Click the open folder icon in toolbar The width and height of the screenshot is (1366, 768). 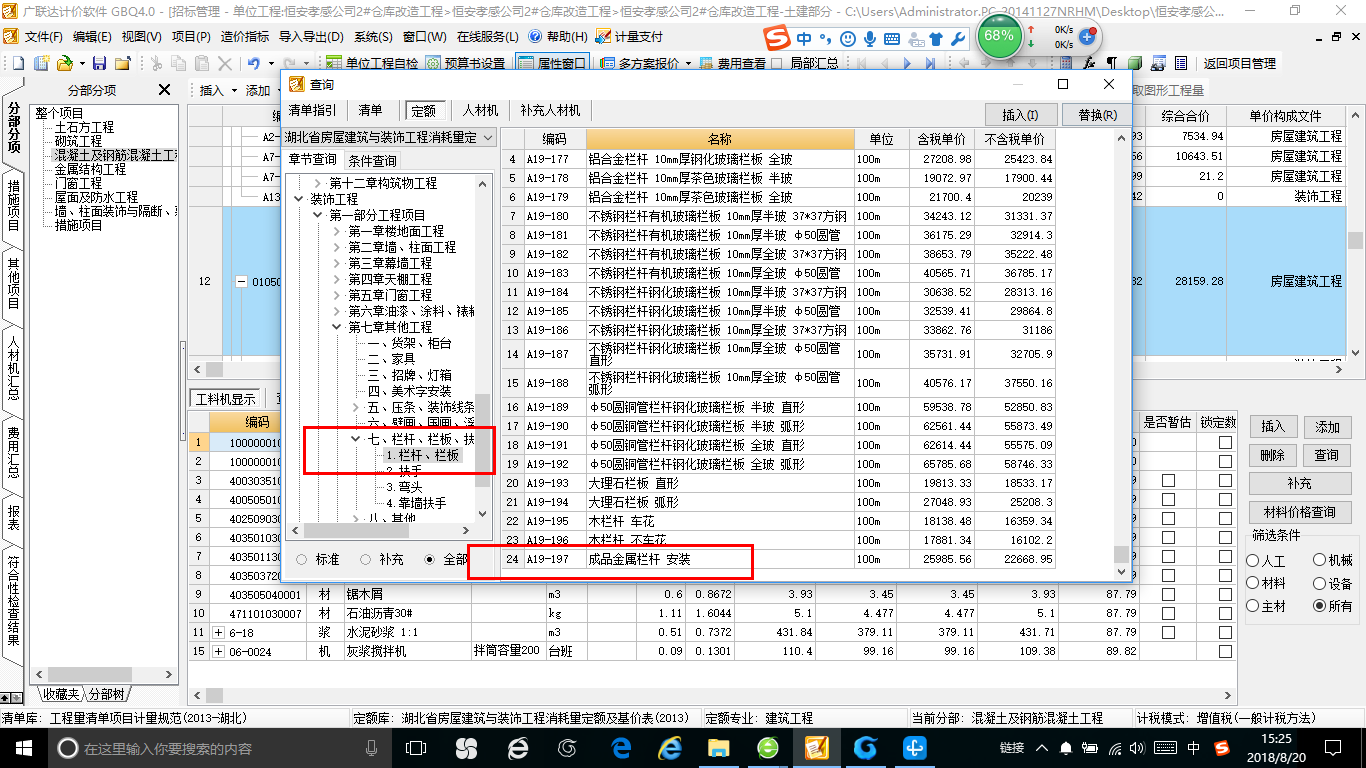tap(64, 63)
